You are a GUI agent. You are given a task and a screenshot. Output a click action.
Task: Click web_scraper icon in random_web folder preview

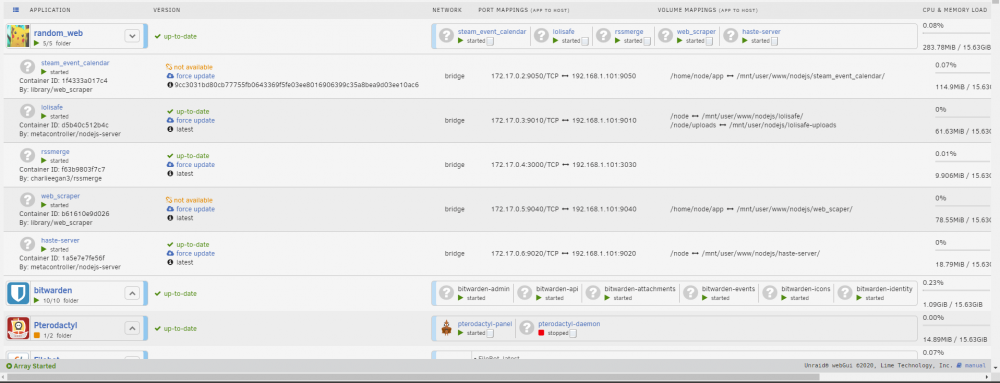pyautogui.click(x=666, y=36)
